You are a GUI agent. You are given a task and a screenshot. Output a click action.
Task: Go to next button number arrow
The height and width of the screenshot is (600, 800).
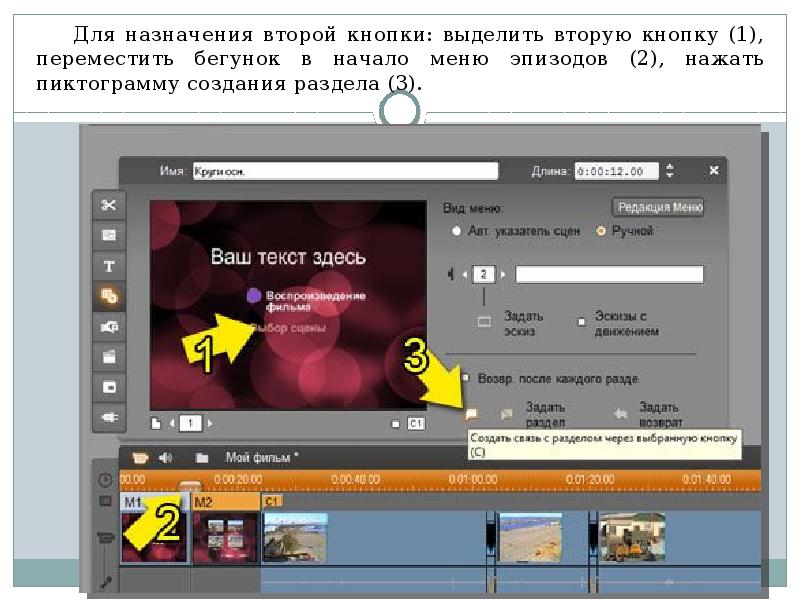[x=503, y=274]
